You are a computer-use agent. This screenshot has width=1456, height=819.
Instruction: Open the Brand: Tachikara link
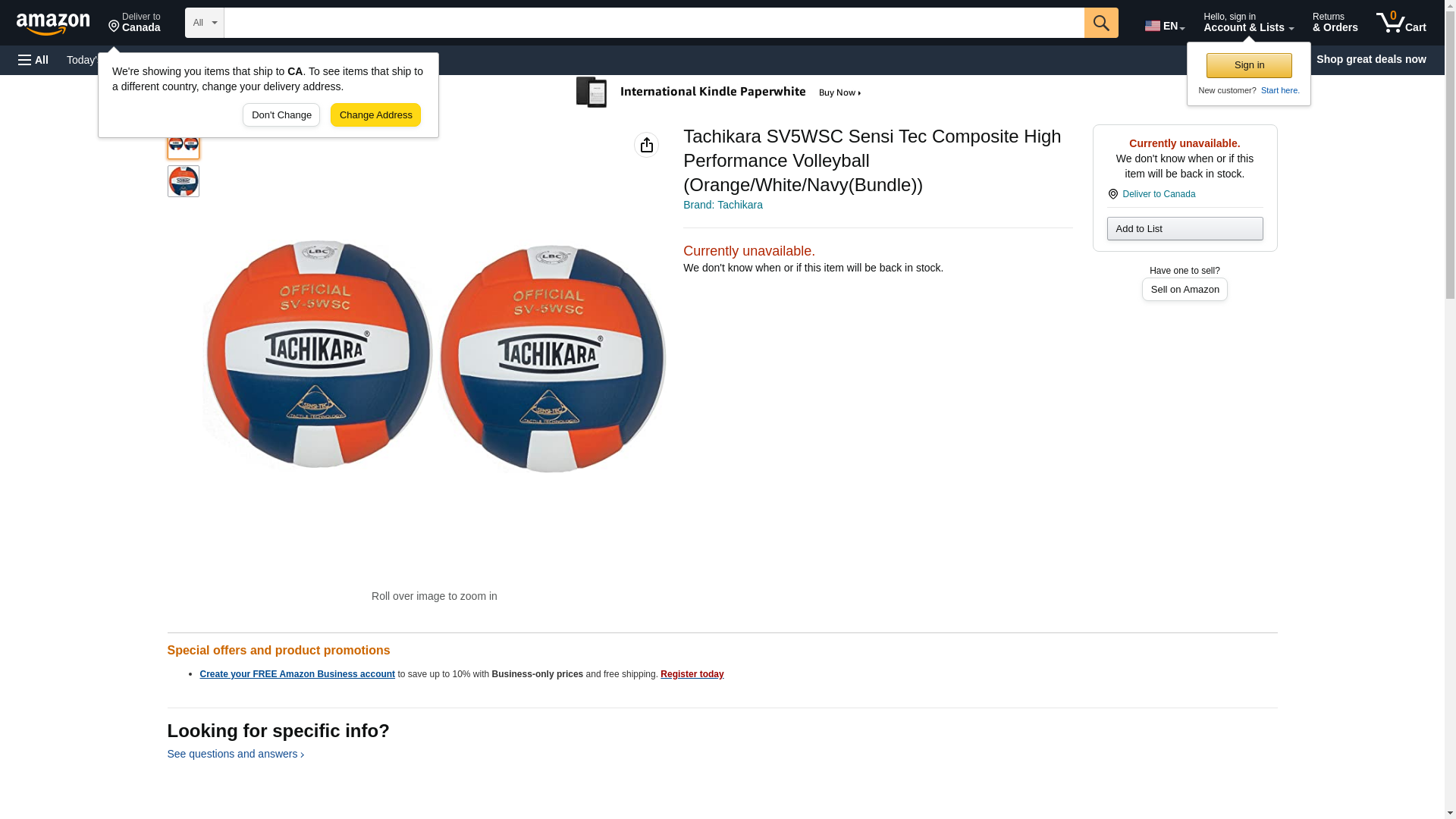tap(723, 205)
